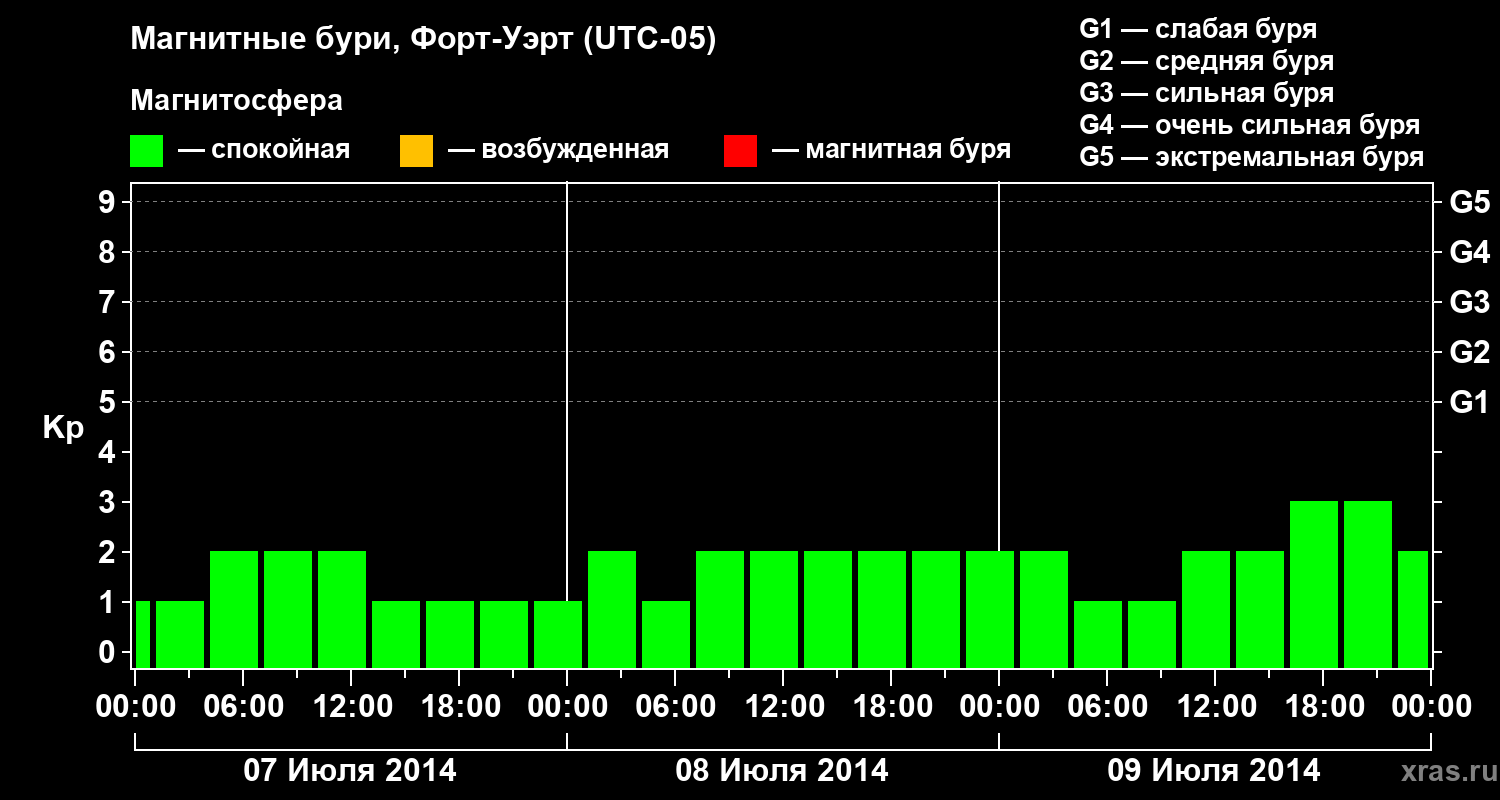Click the Kp 2 bar at 04:00–07:00 on 07 Июля
This screenshot has height=800, width=1500.
(234, 609)
